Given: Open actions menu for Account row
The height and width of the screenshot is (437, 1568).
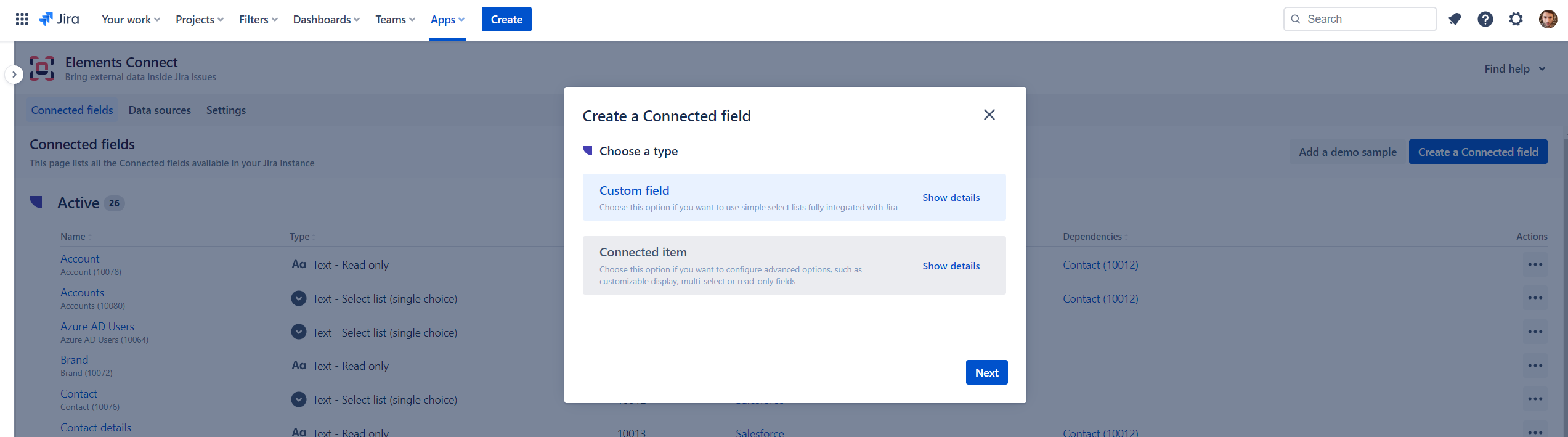Looking at the screenshot, I should click(x=1535, y=264).
